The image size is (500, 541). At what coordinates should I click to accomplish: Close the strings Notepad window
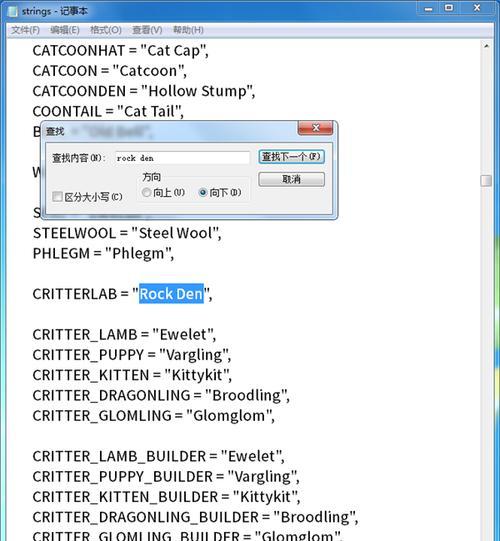pos(477,8)
